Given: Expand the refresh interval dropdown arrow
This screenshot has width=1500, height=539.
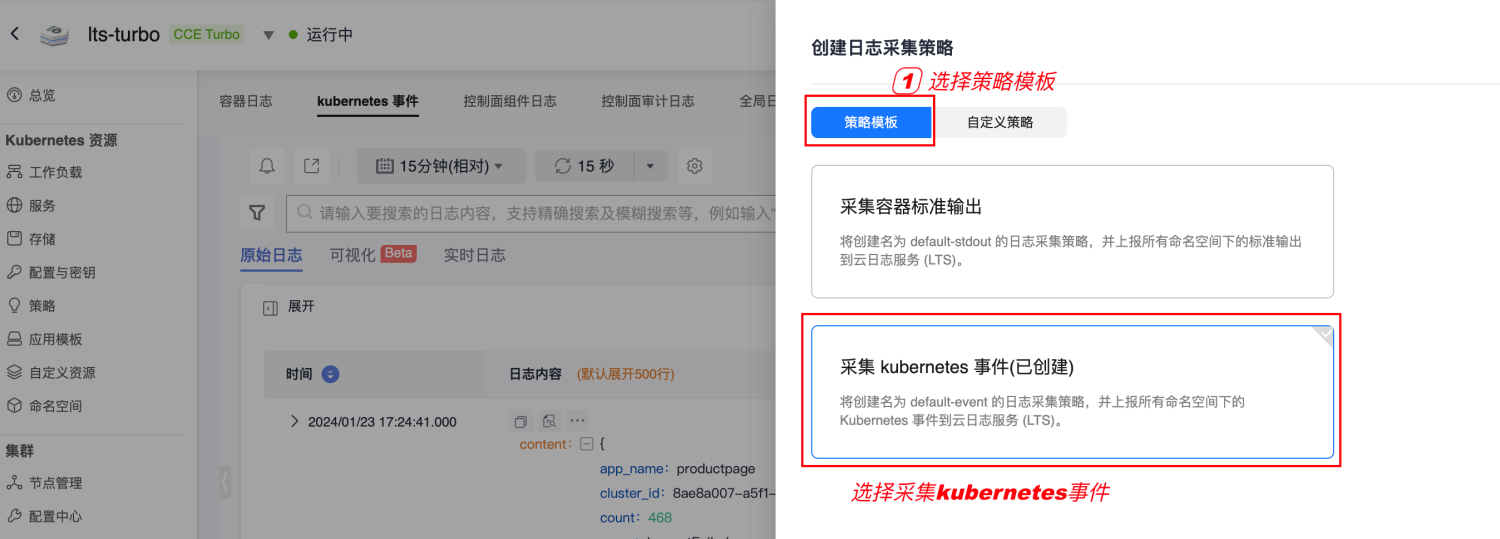Looking at the screenshot, I should click(x=651, y=166).
